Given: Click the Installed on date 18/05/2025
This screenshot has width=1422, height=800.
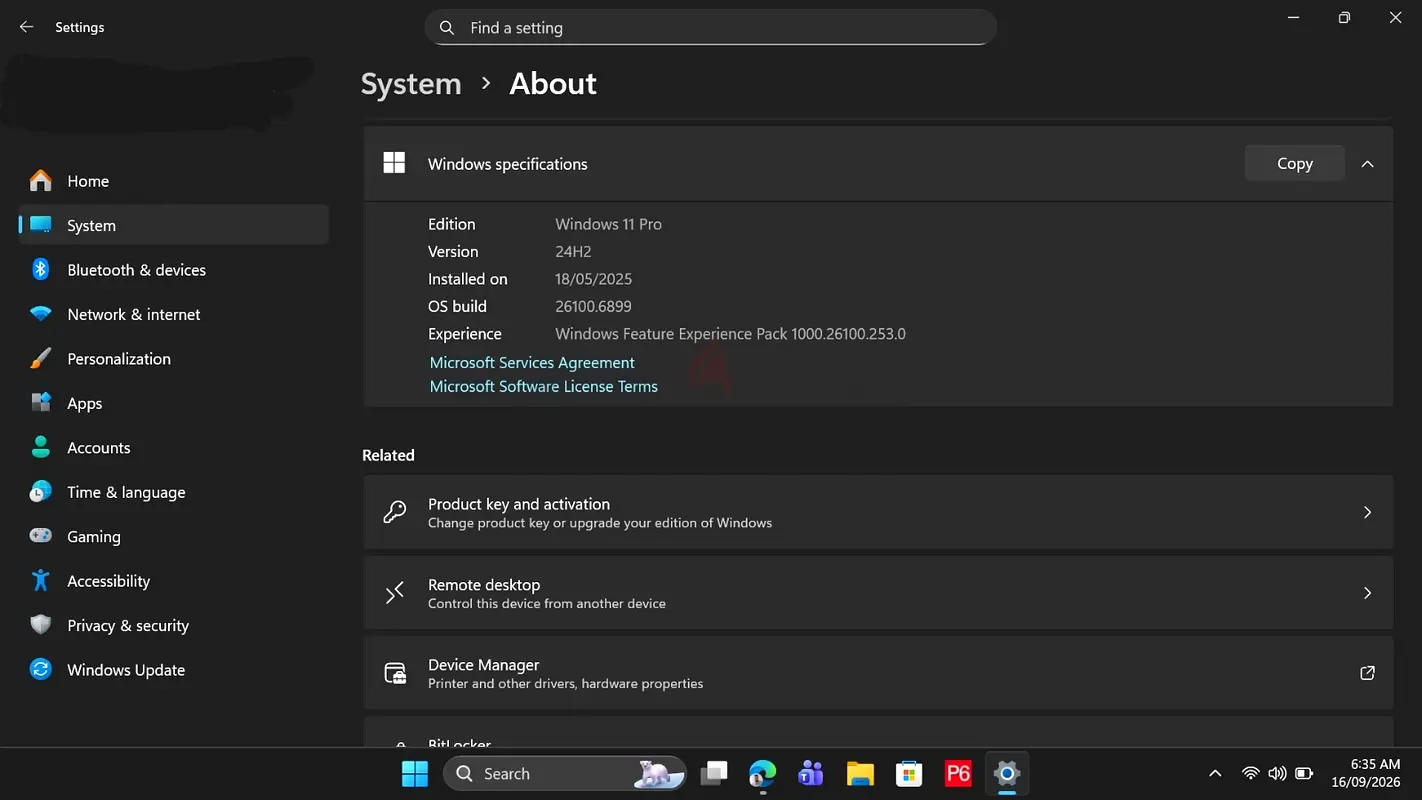Looking at the screenshot, I should (x=594, y=279).
